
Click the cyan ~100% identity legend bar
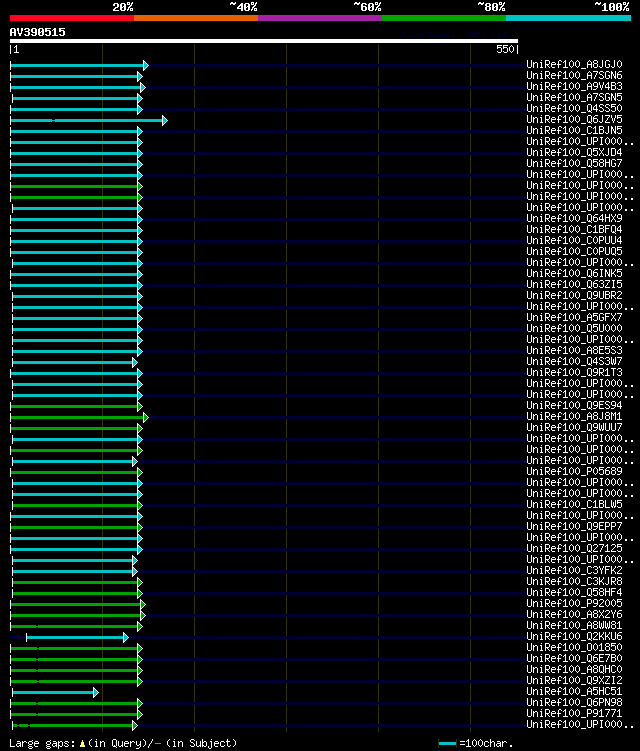coord(568,18)
